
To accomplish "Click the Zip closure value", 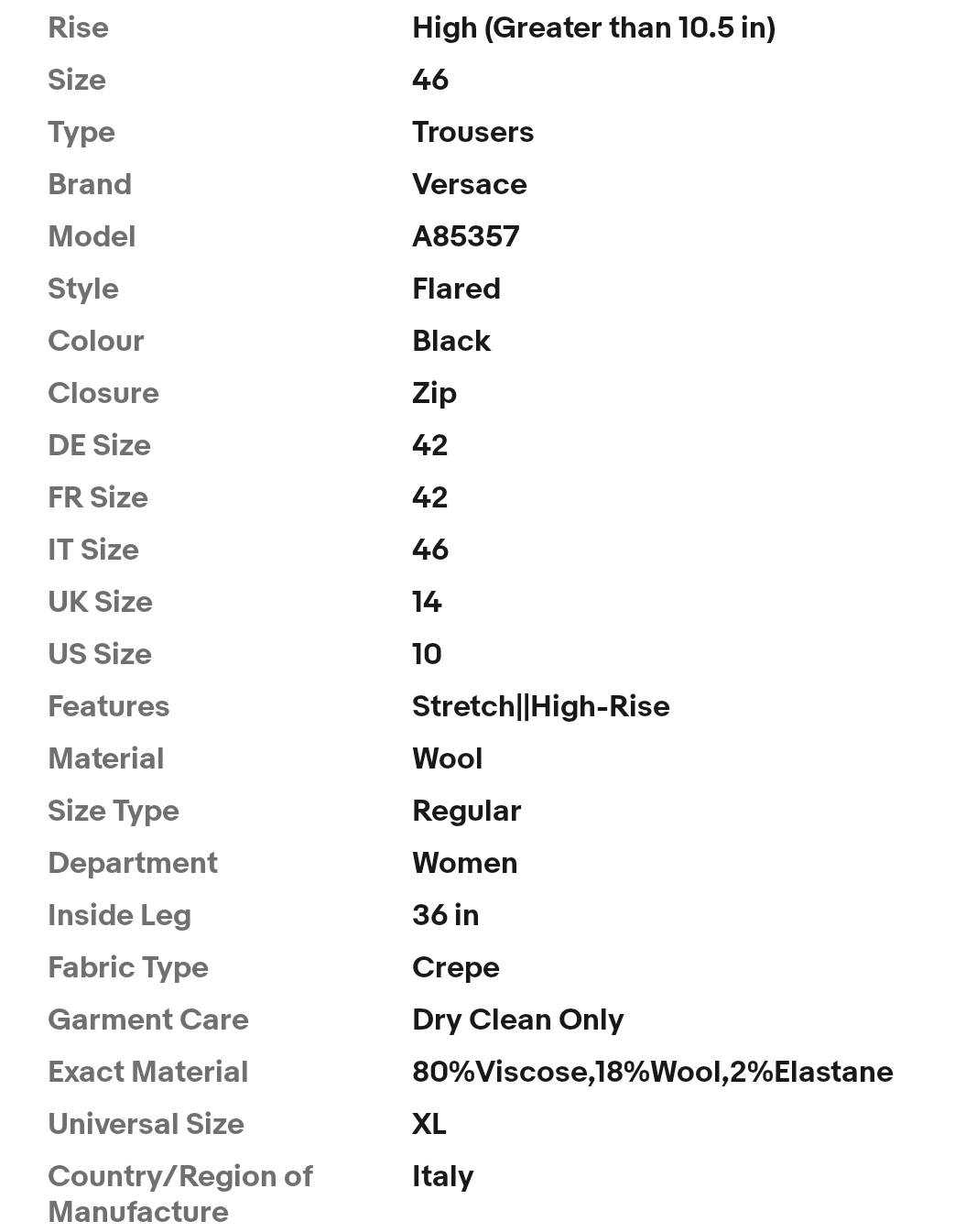I will 434,394.
